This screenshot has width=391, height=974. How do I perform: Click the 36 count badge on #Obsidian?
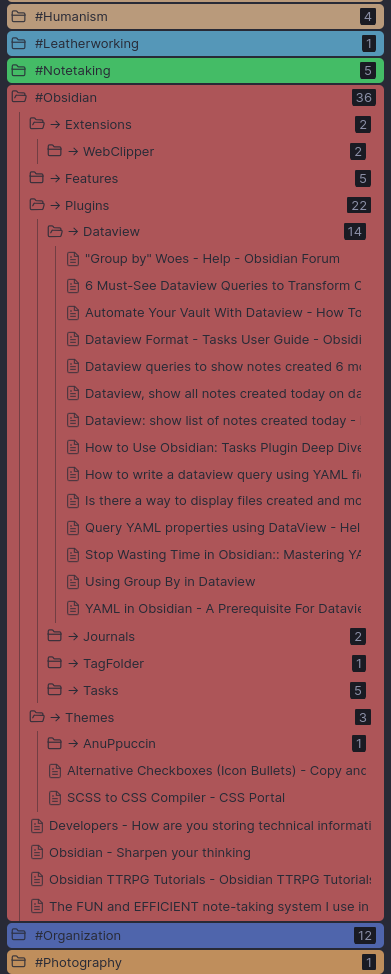363,98
